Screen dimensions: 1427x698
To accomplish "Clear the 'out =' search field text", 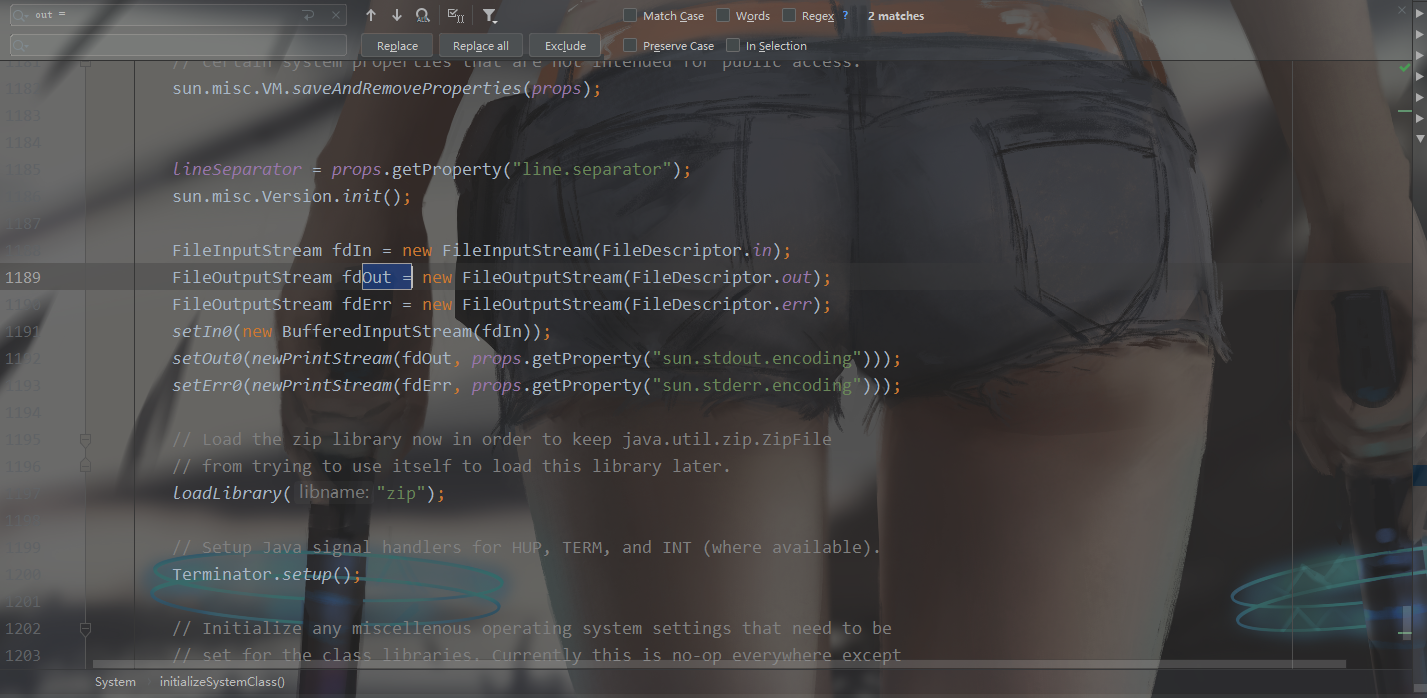I will coord(336,15).
